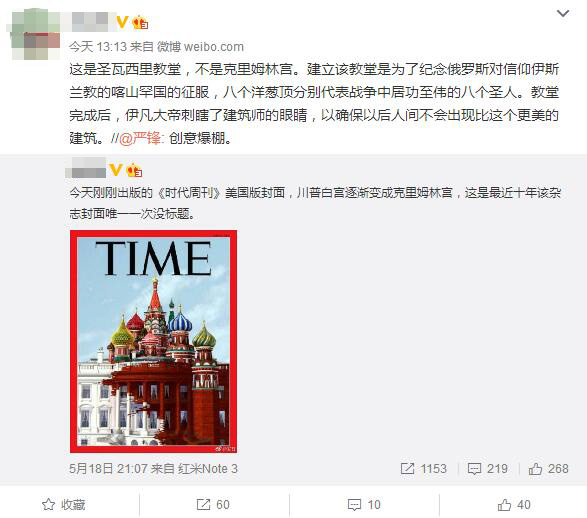The image size is (587, 518).
Task: Open the post options chevron menu
Action: pos(563,14)
